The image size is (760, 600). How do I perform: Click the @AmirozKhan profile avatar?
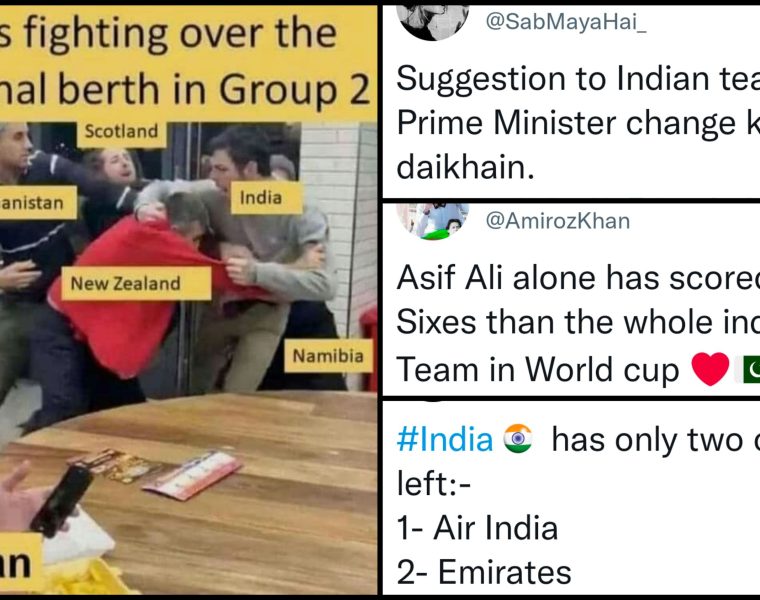click(x=432, y=221)
